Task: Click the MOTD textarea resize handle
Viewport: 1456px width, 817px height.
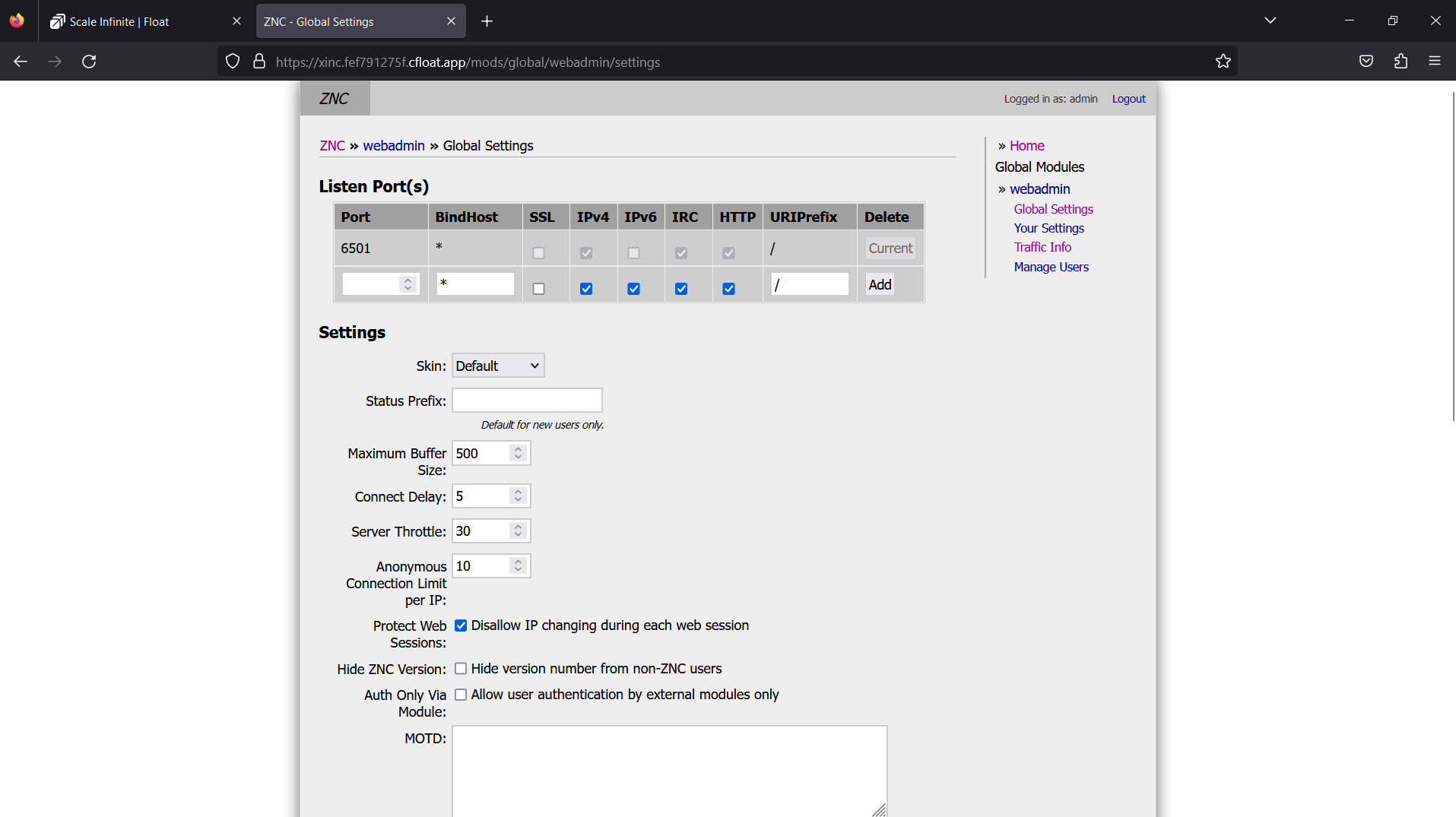Action: click(880, 810)
